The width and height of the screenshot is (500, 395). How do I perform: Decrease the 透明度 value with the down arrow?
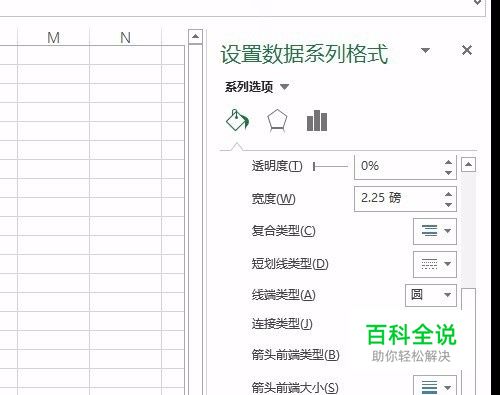click(x=448, y=172)
